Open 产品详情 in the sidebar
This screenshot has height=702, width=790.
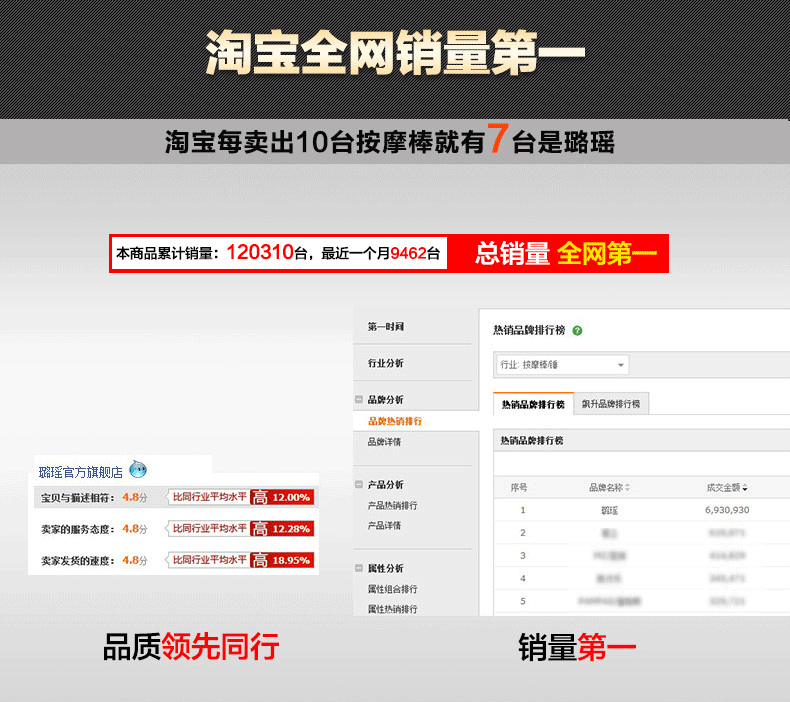(384, 525)
